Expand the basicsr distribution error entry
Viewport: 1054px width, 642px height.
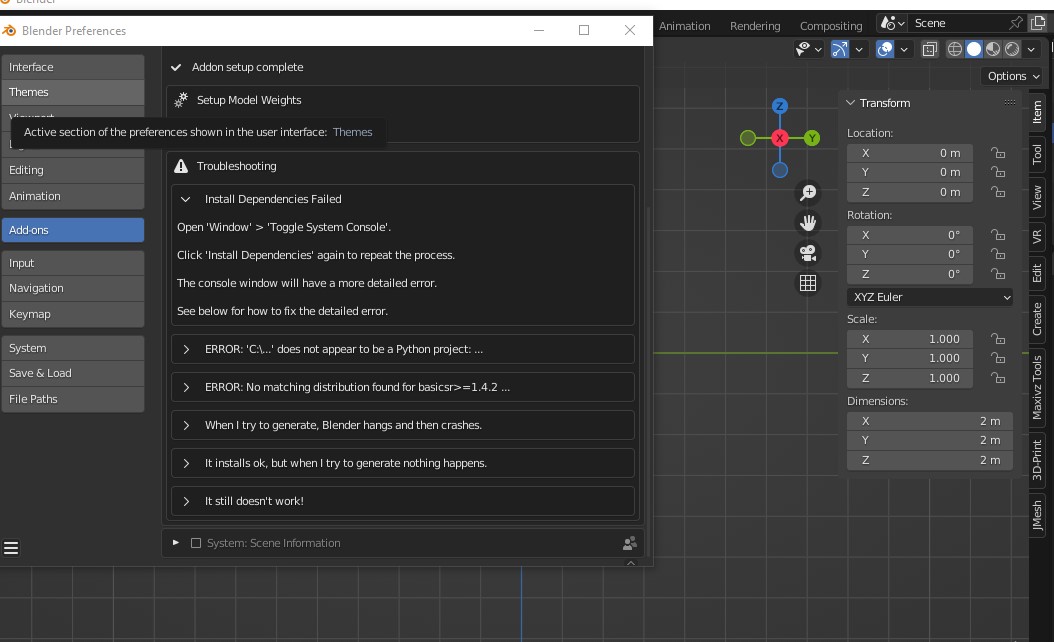(186, 387)
